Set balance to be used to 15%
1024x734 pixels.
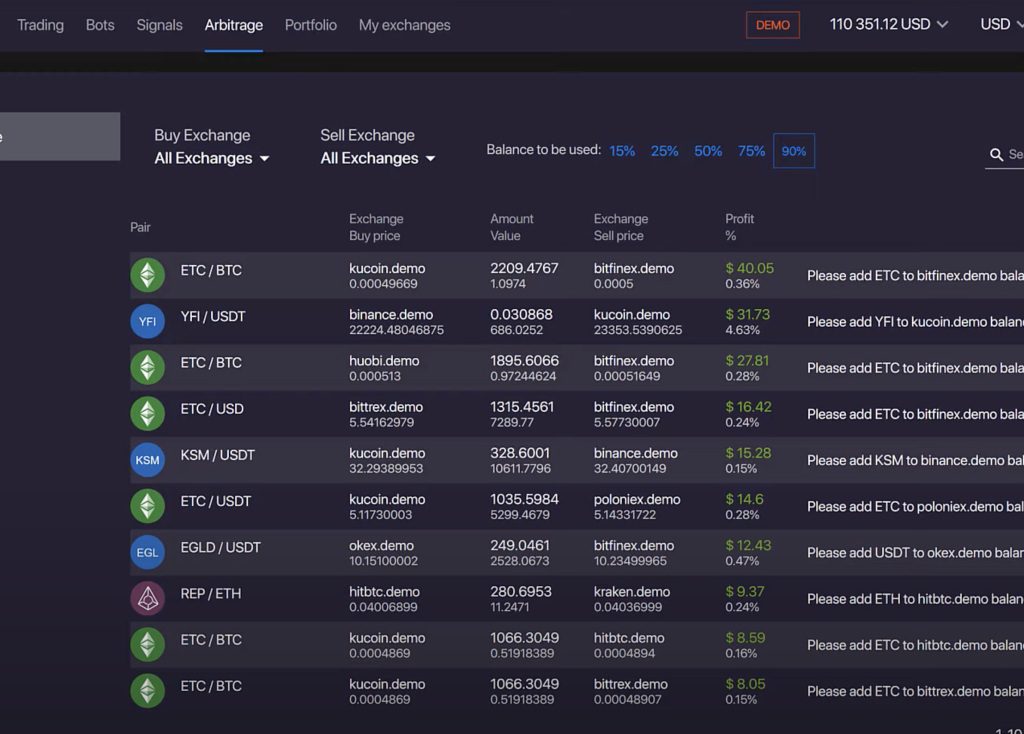[x=622, y=151]
